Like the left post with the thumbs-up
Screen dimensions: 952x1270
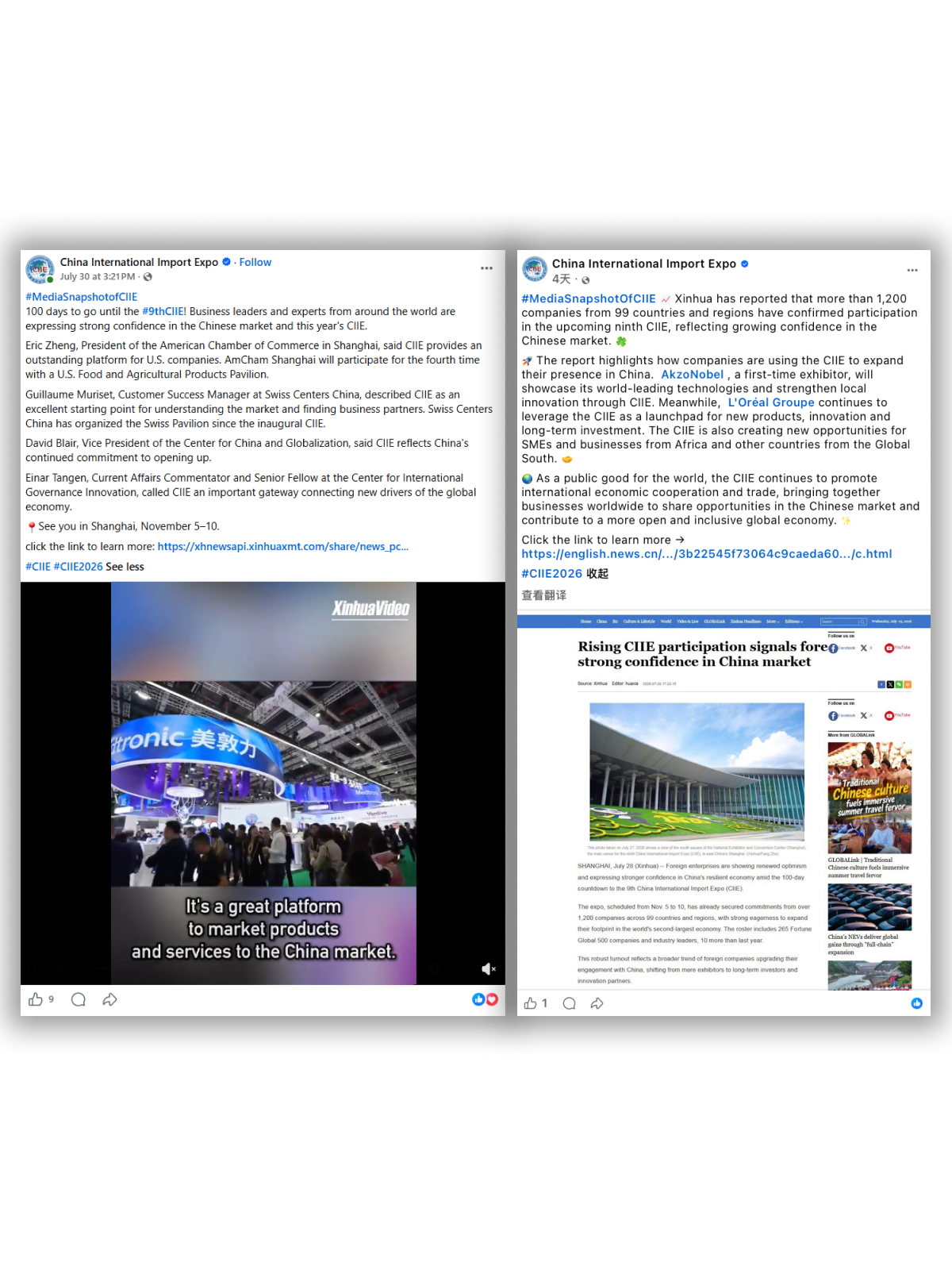pyautogui.click(x=36, y=999)
